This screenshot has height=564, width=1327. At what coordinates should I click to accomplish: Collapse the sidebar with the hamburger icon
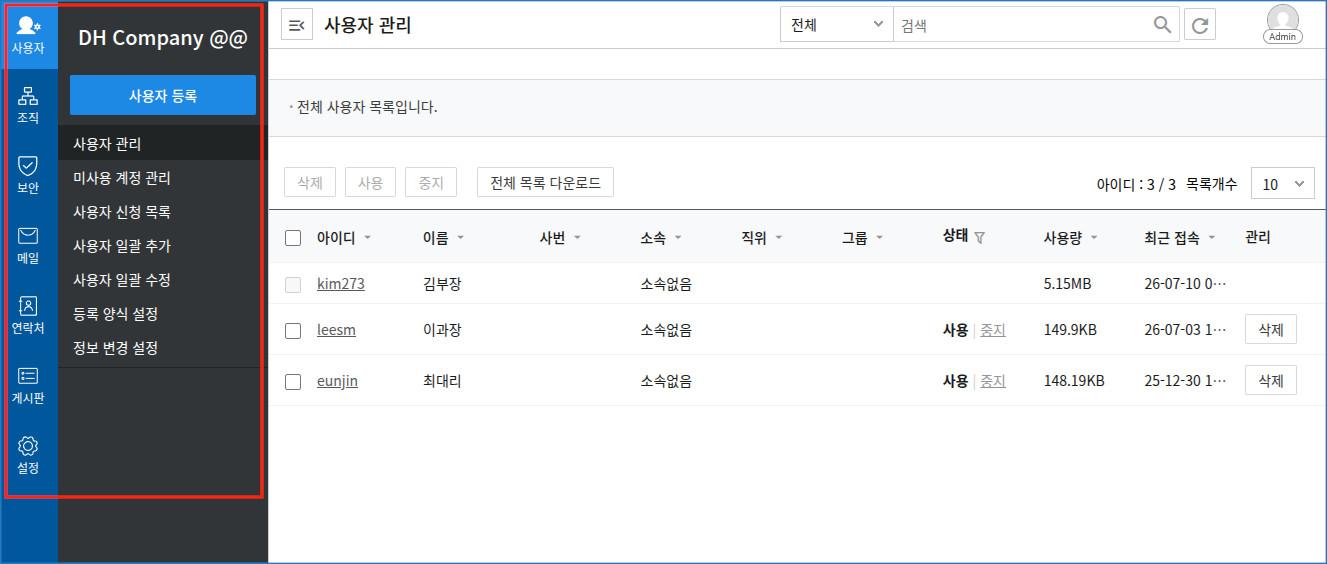coord(297,25)
